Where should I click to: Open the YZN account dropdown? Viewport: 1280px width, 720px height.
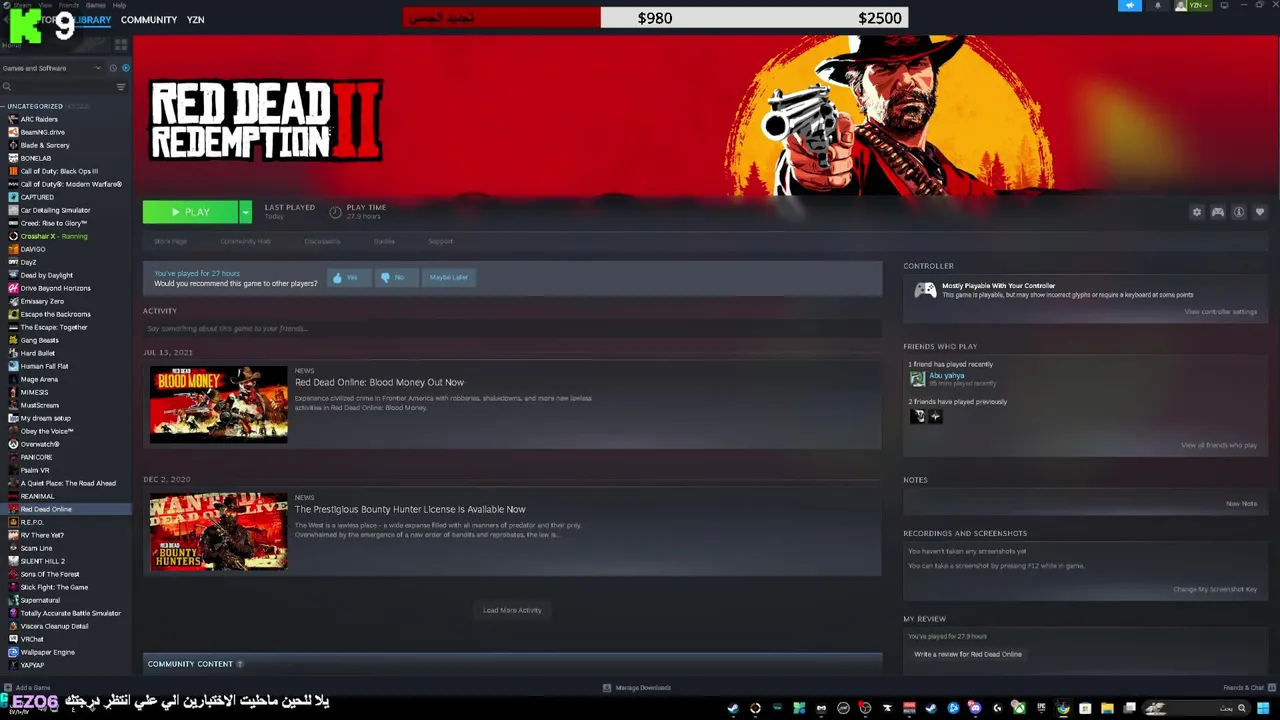pyautogui.click(x=1192, y=5)
